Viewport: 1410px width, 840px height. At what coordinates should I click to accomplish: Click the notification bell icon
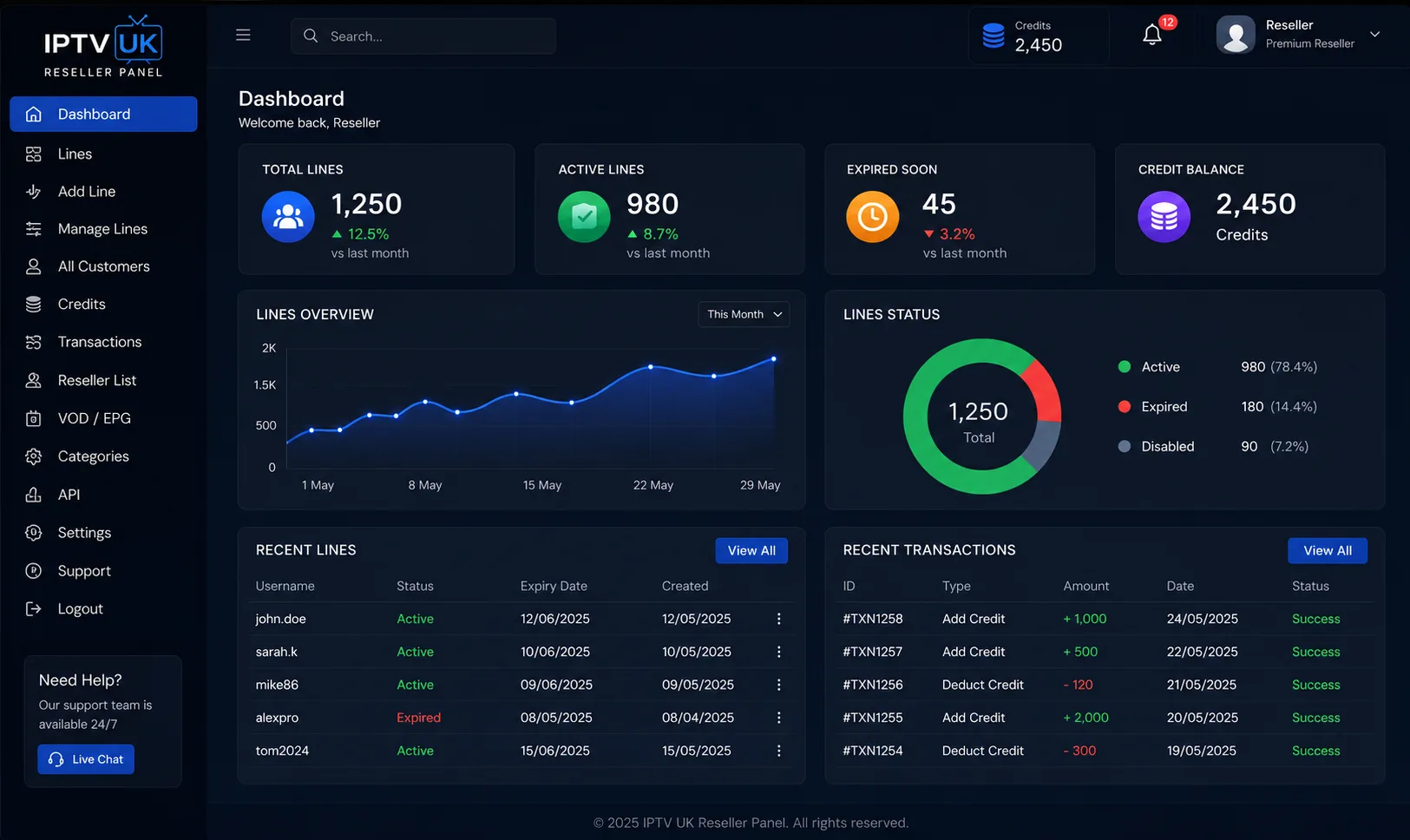click(x=1151, y=35)
